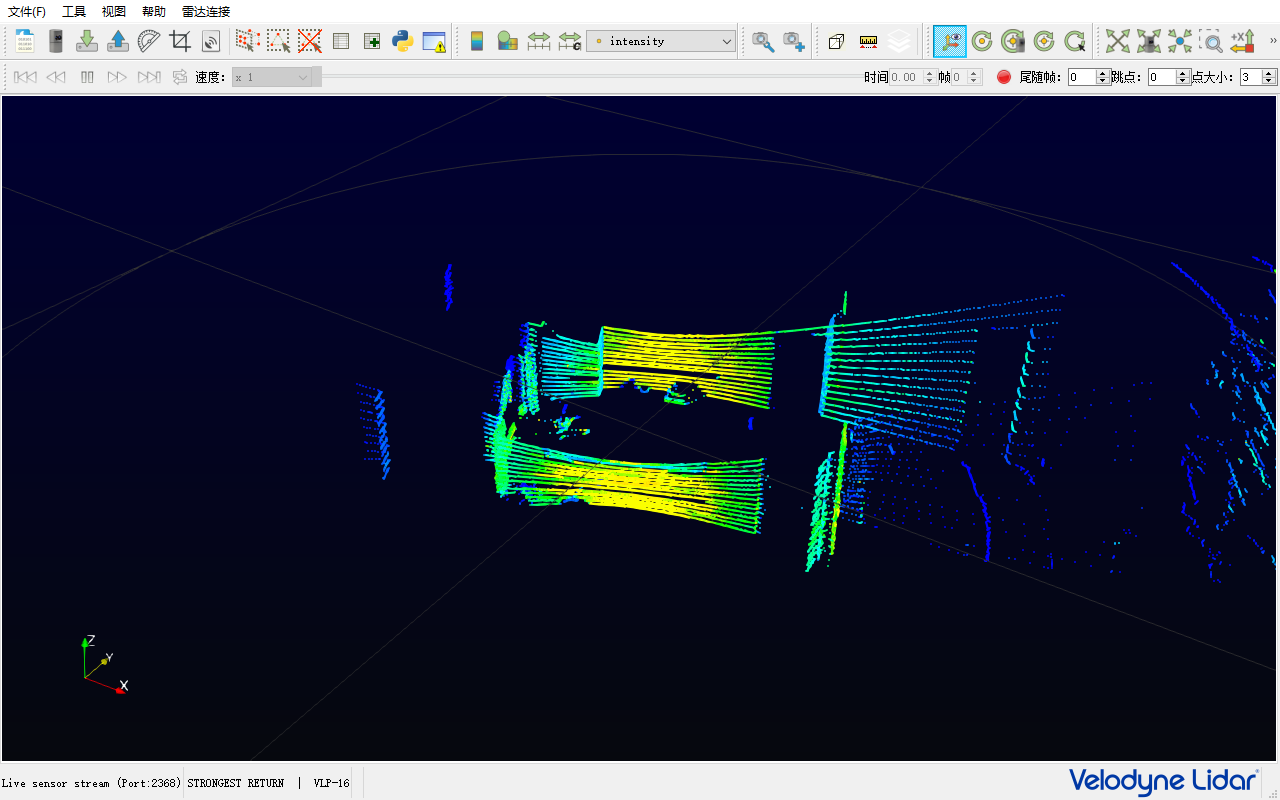
Task: Open a capture file with the binary-file icon
Action: (x=25, y=41)
